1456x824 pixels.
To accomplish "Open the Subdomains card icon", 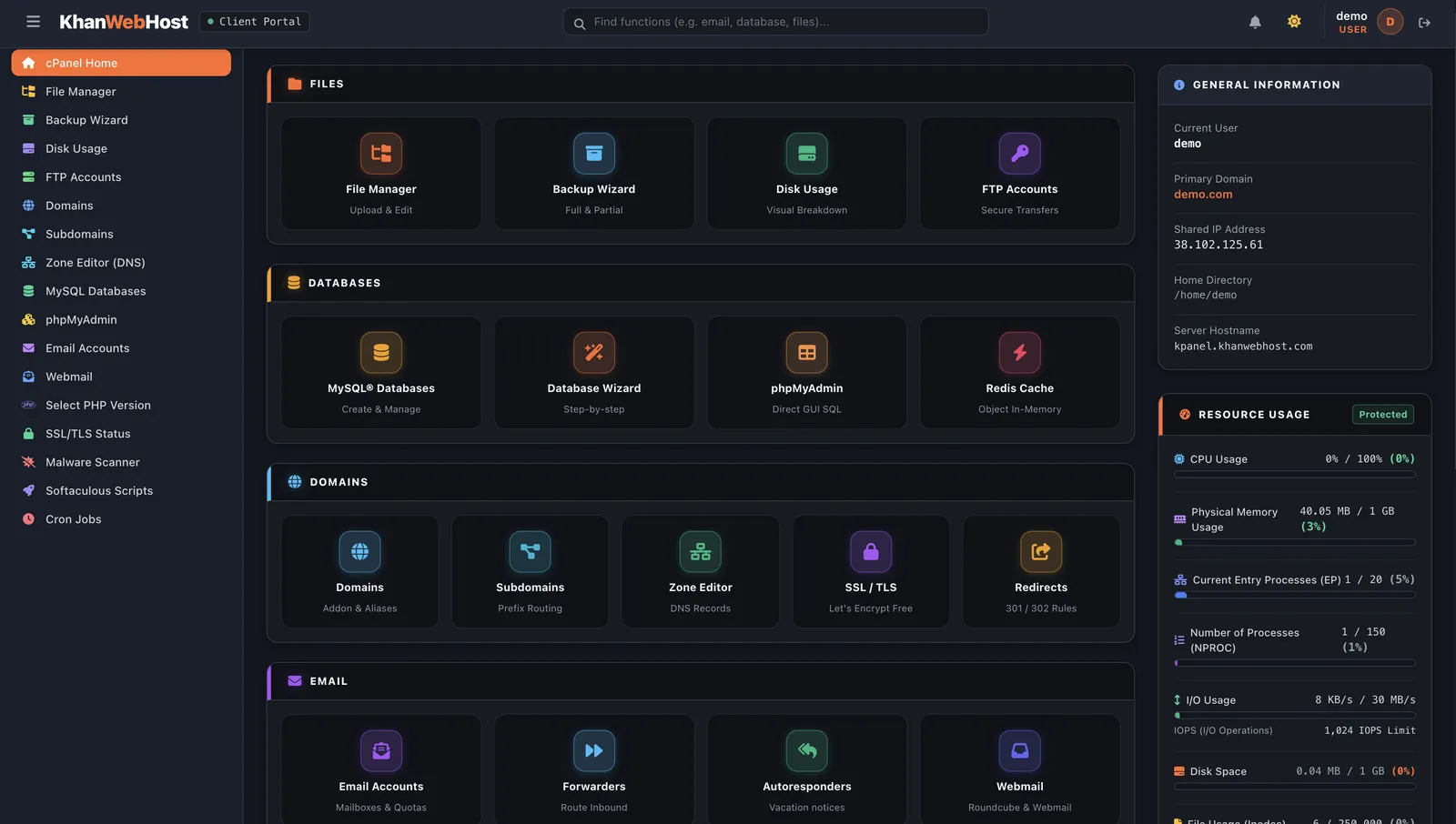I will click(531, 552).
